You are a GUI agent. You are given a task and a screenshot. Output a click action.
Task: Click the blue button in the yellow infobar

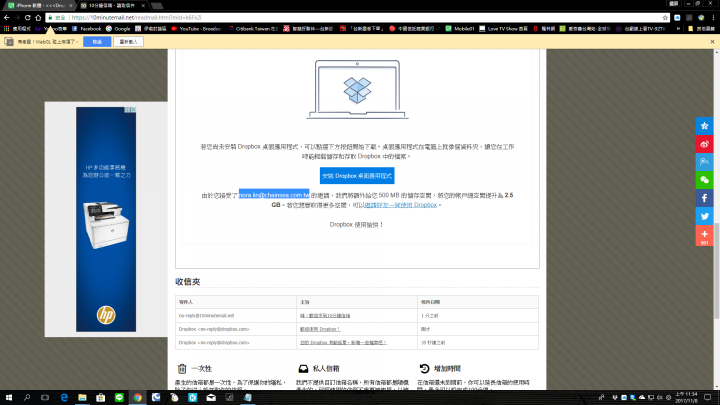click(97, 42)
